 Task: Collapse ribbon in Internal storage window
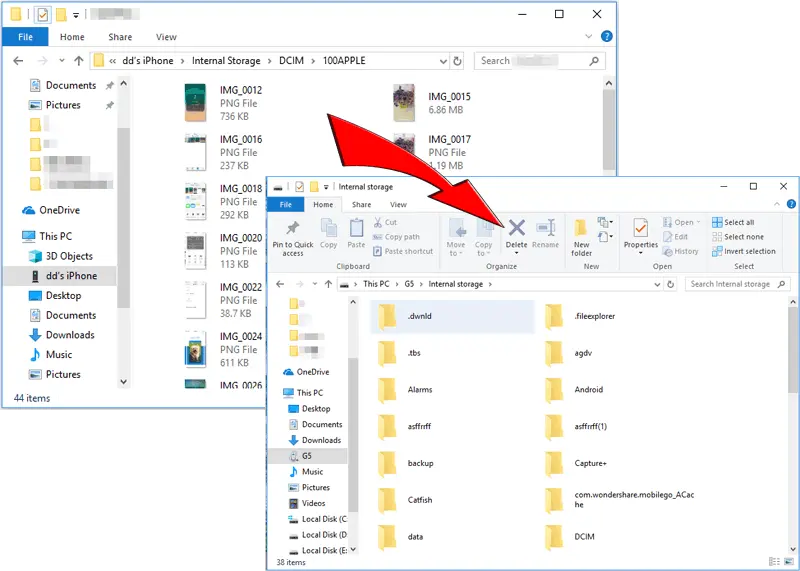point(777,204)
